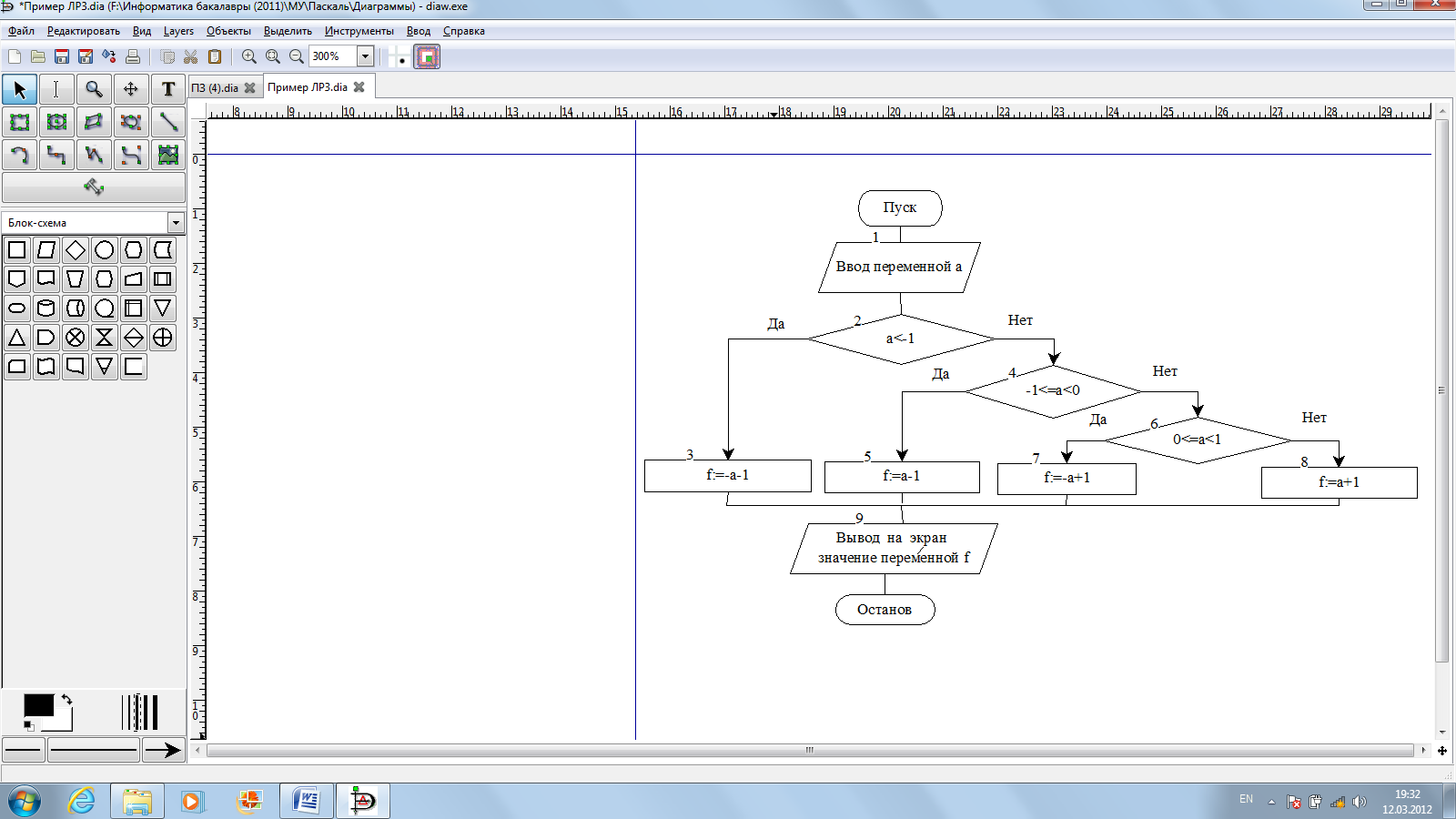Select the Outline tool wide button
This screenshot has height=819, width=1456.
[94, 187]
